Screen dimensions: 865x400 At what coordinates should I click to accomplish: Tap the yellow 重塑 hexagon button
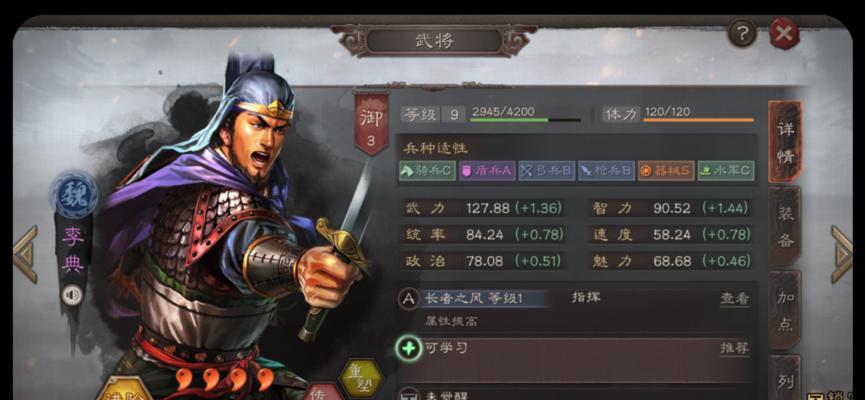coord(360,378)
